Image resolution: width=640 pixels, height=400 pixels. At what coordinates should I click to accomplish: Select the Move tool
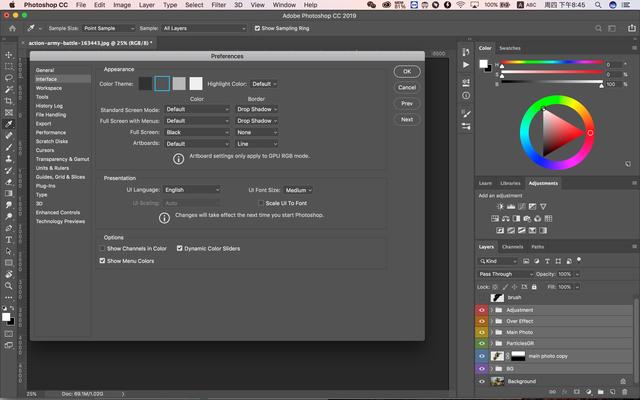[x=9, y=55]
